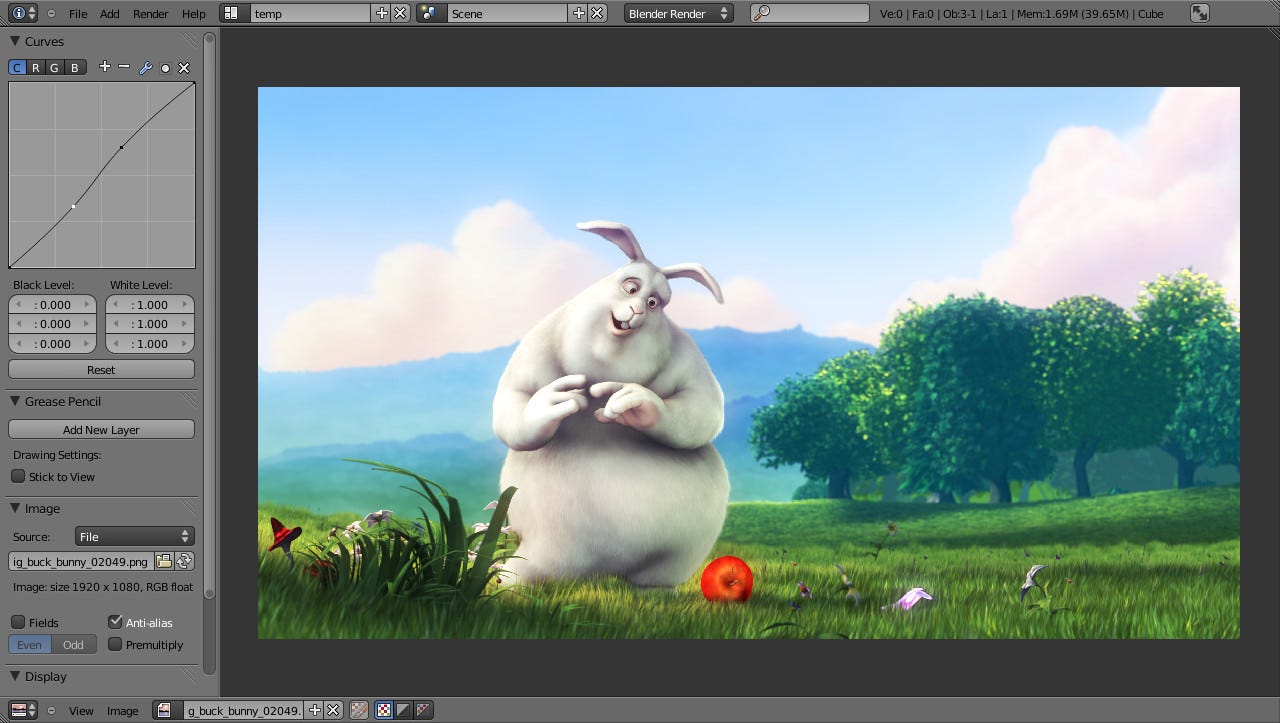Open the Blender Render engine dropdown
The image size is (1280, 723).
(x=678, y=13)
